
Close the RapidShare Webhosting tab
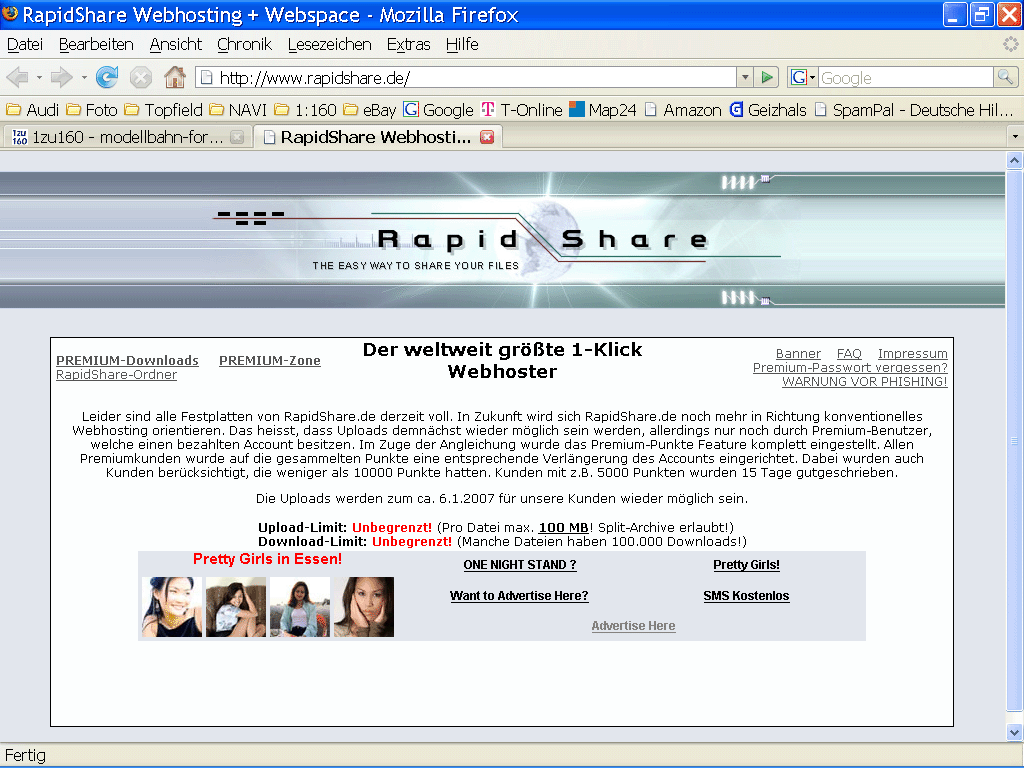[487, 137]
